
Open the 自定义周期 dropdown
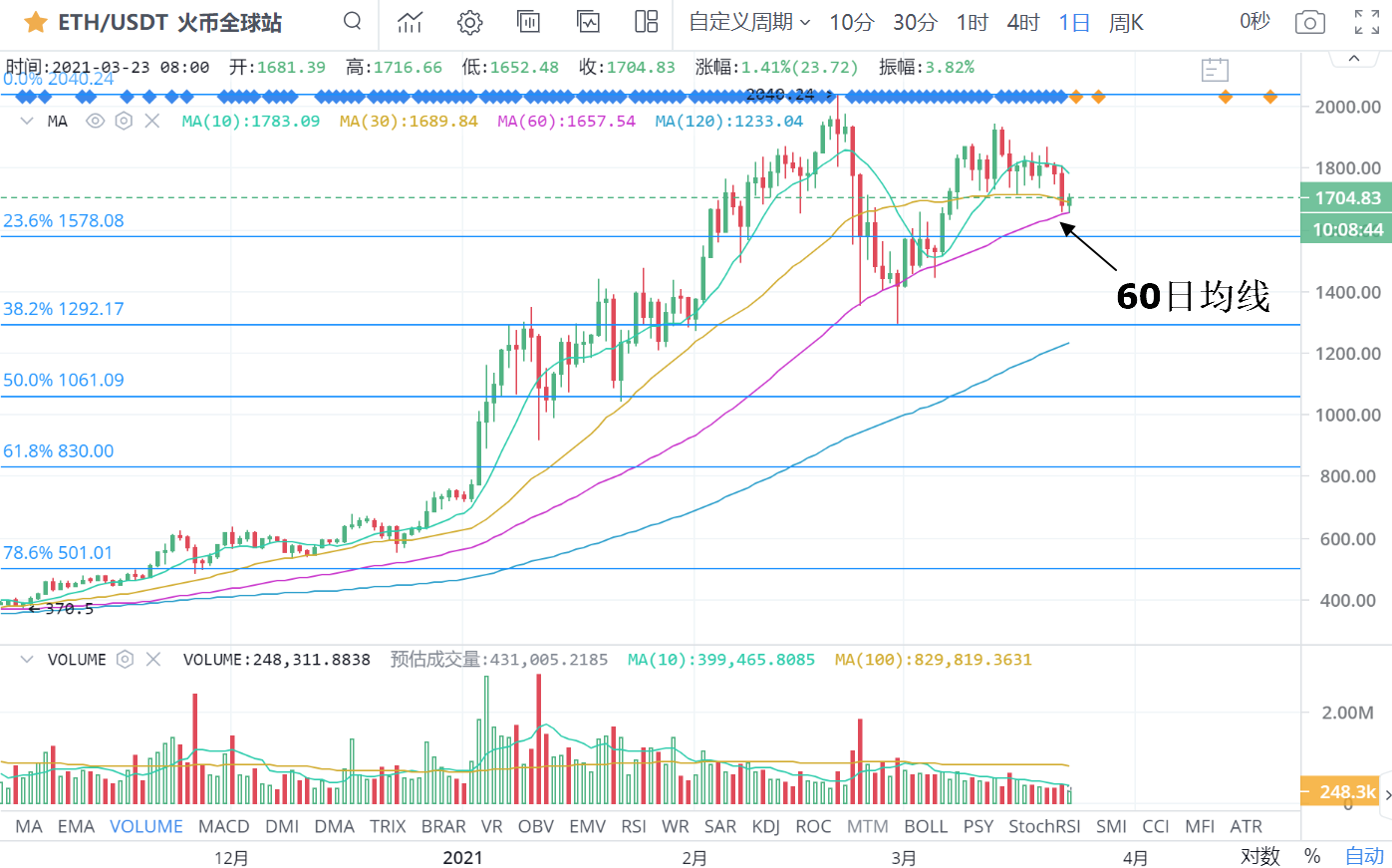(x=749, y=22)
